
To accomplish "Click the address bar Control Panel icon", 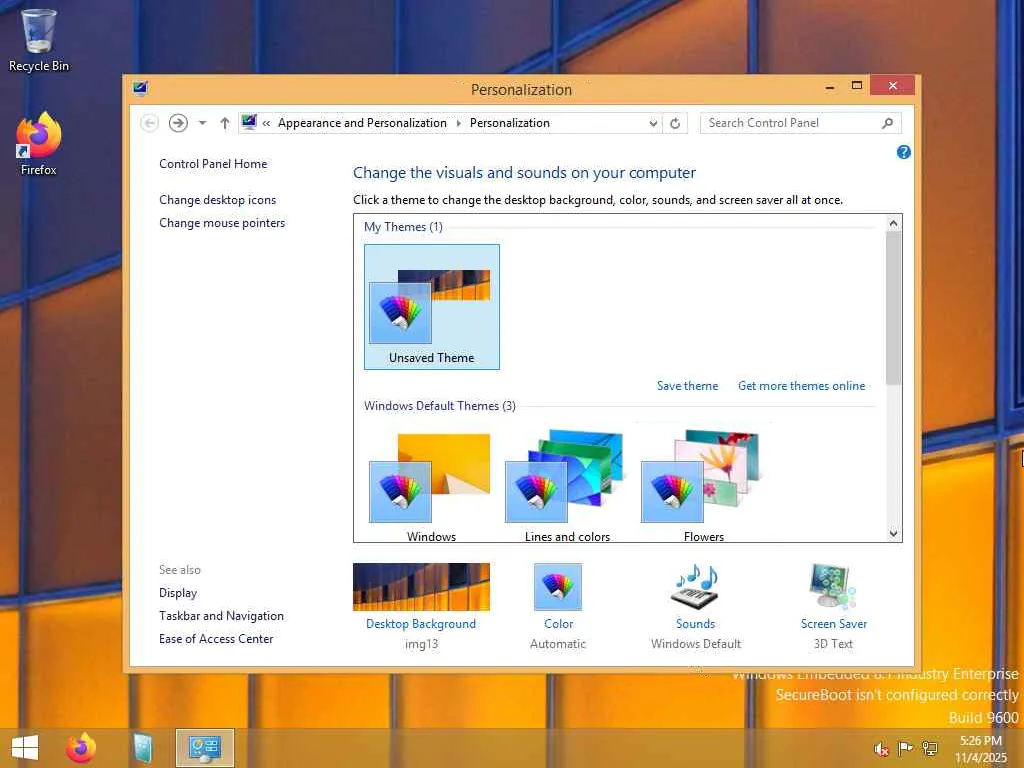I will click(249, 122).
